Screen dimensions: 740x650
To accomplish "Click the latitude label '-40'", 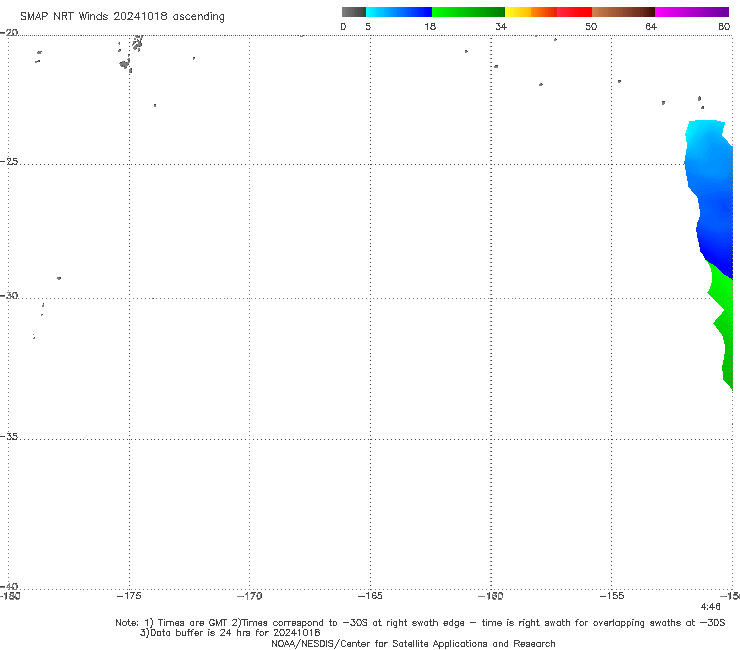I will [x=9, y=586].
